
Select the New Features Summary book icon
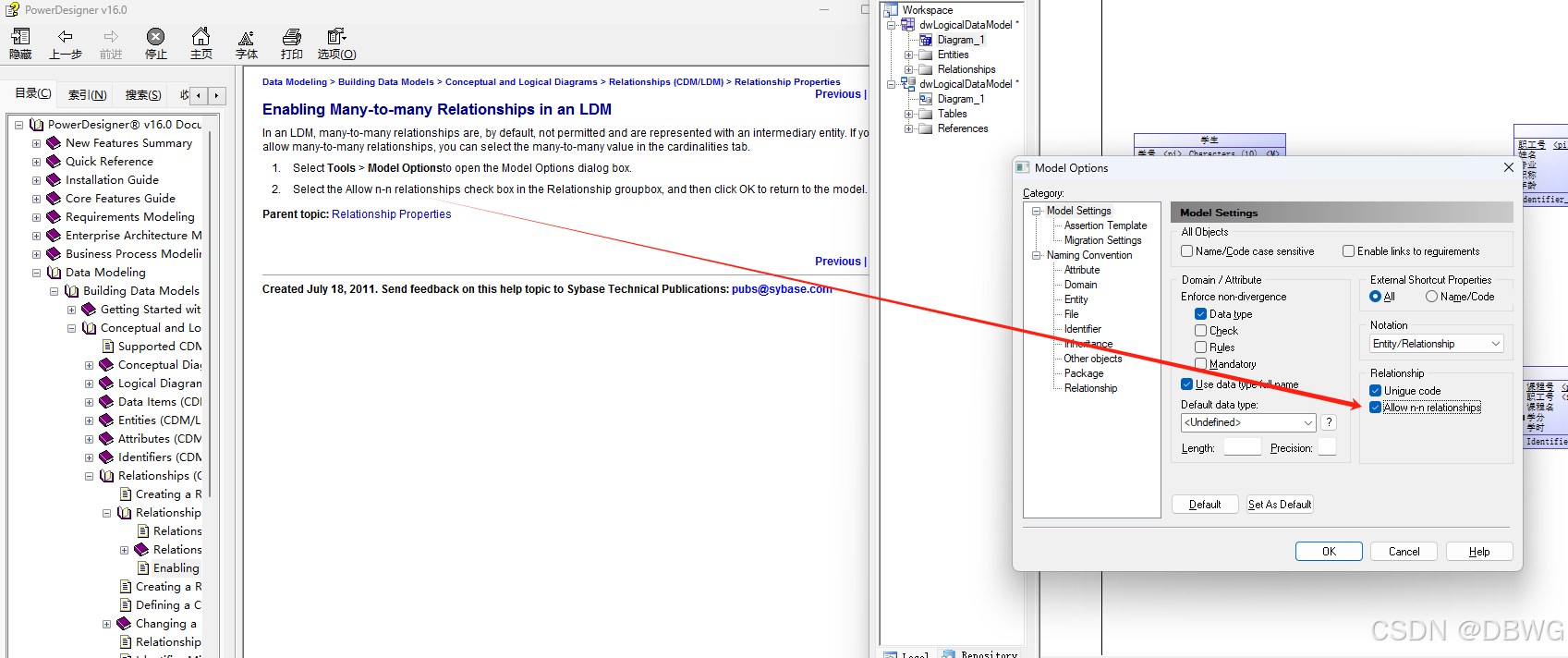point(54,143)
